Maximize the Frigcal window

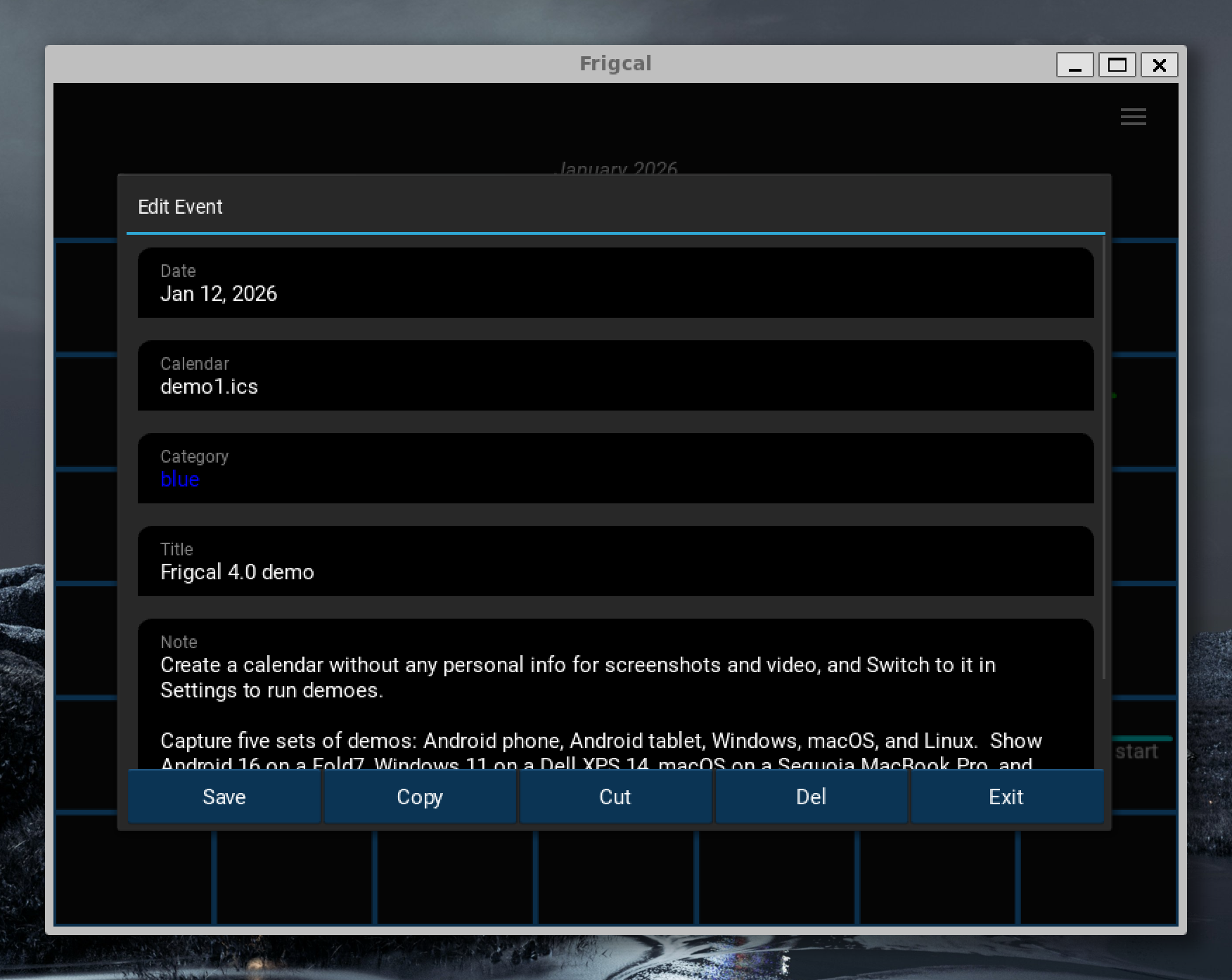pos(1117,65)
